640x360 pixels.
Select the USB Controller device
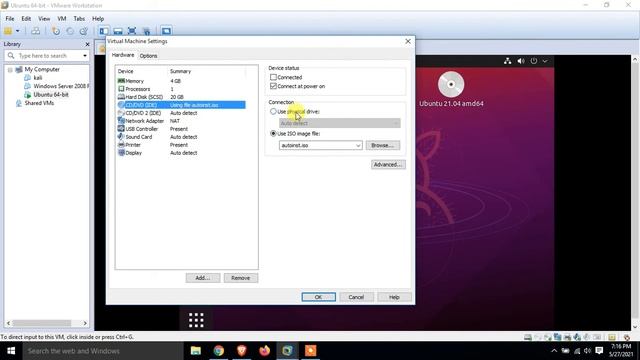click(x=181, y=129)
